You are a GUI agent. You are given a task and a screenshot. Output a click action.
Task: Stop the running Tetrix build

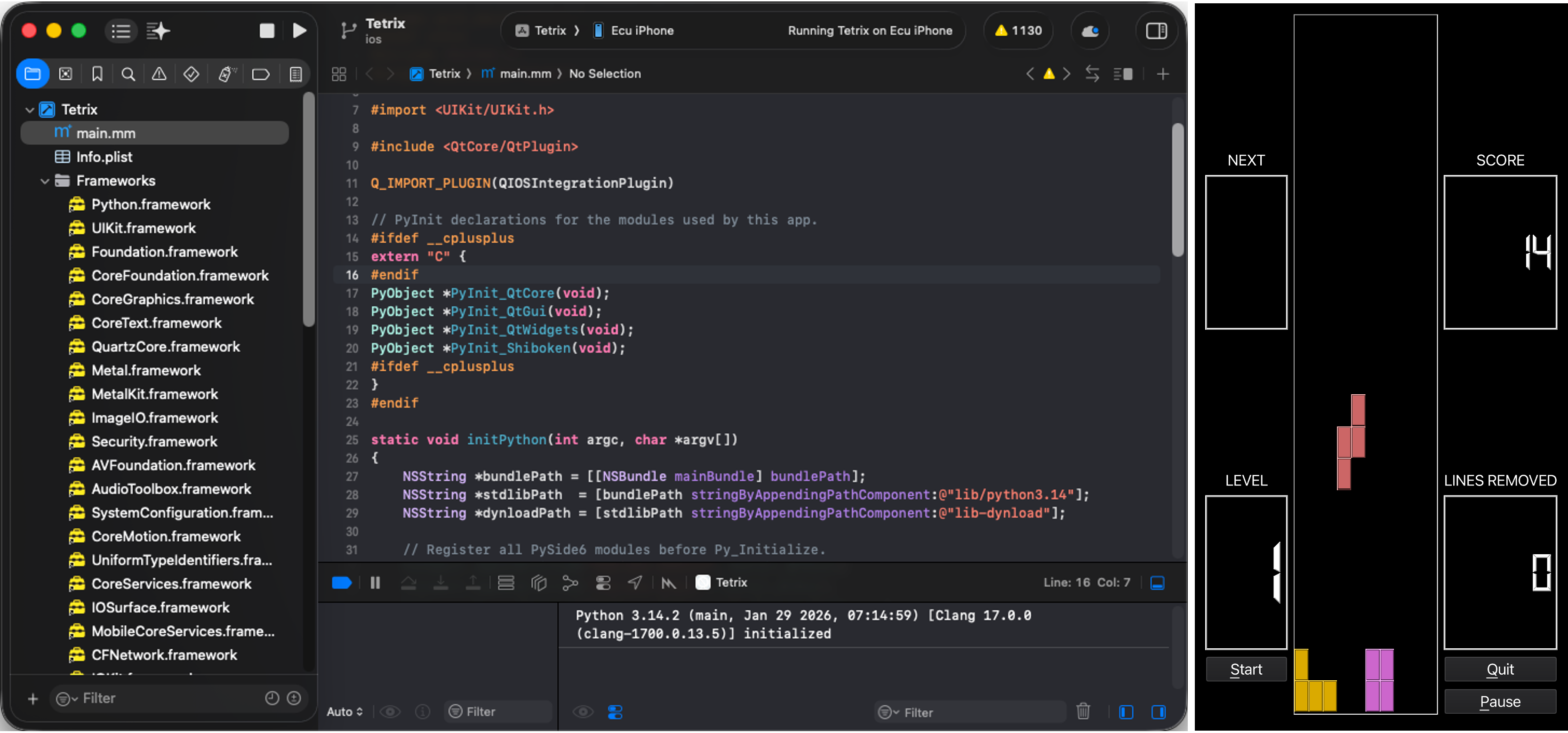267,31
